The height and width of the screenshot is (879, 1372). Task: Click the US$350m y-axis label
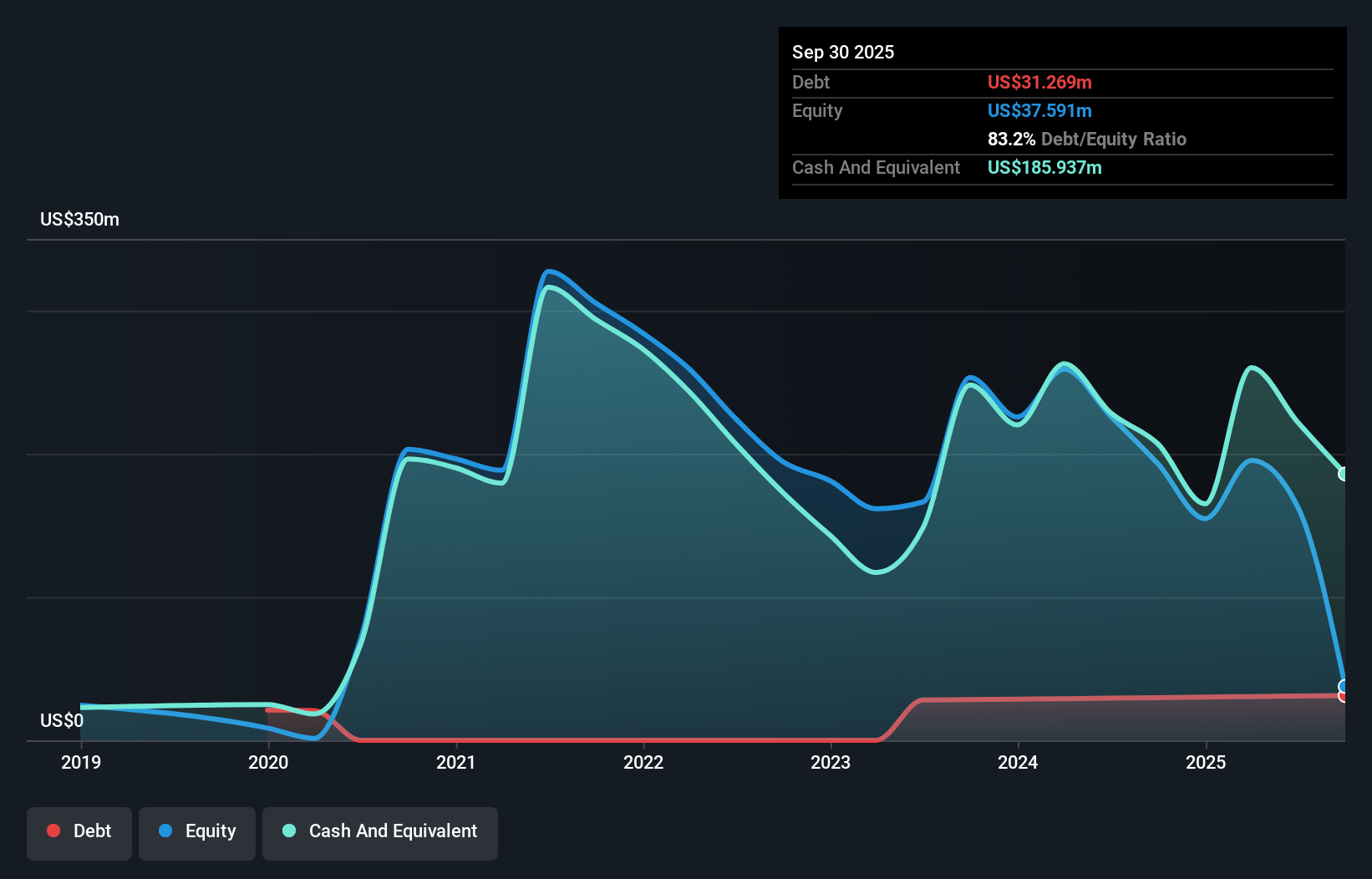pos(80,220)
